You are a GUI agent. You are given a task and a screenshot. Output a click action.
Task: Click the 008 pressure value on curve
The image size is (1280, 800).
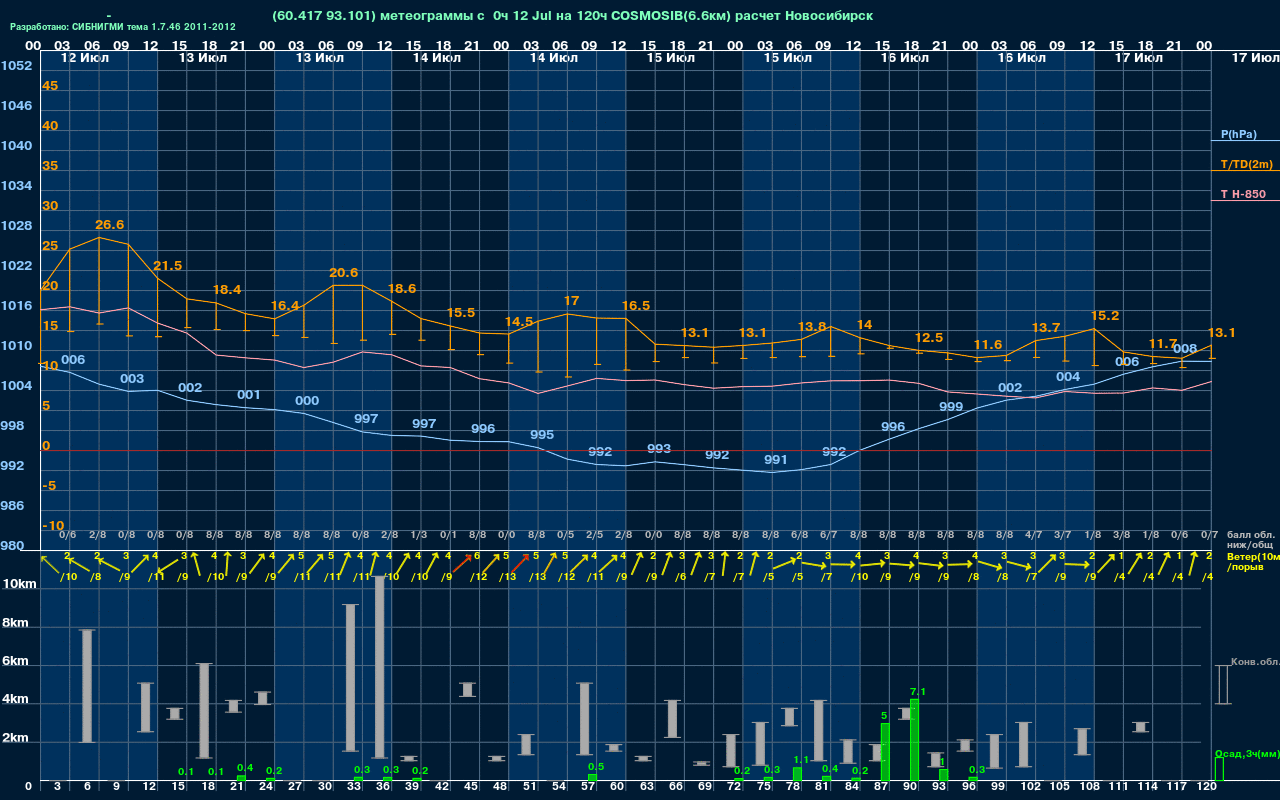[x=1185, y=349]
